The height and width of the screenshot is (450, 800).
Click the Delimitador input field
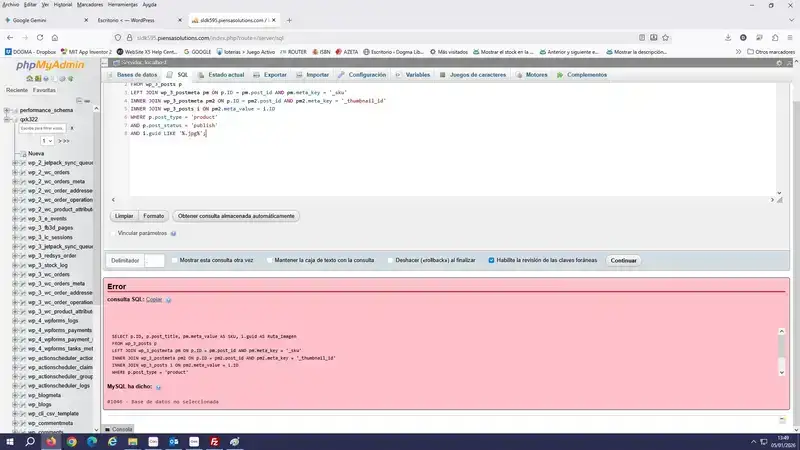point(153,260)
